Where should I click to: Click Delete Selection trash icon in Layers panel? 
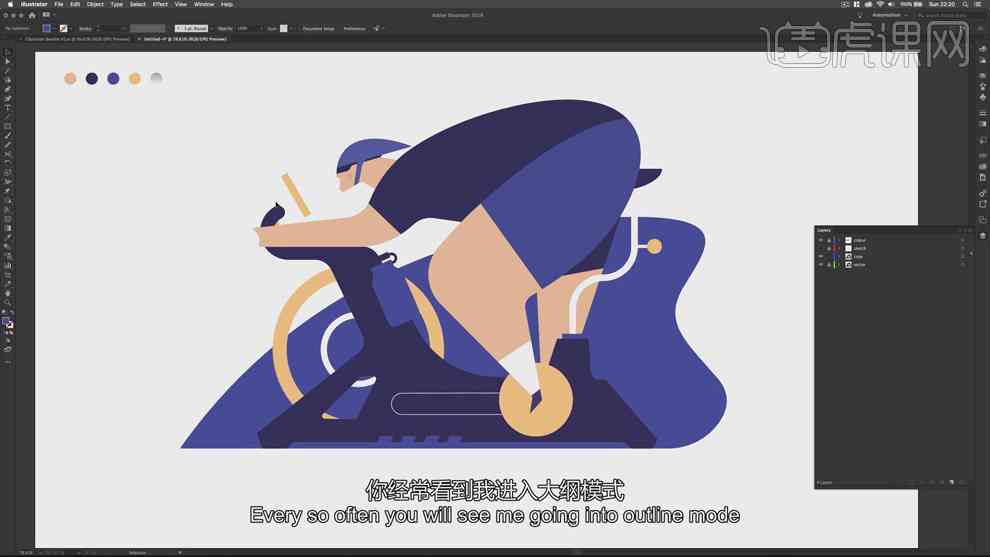[x=962, y=482]
